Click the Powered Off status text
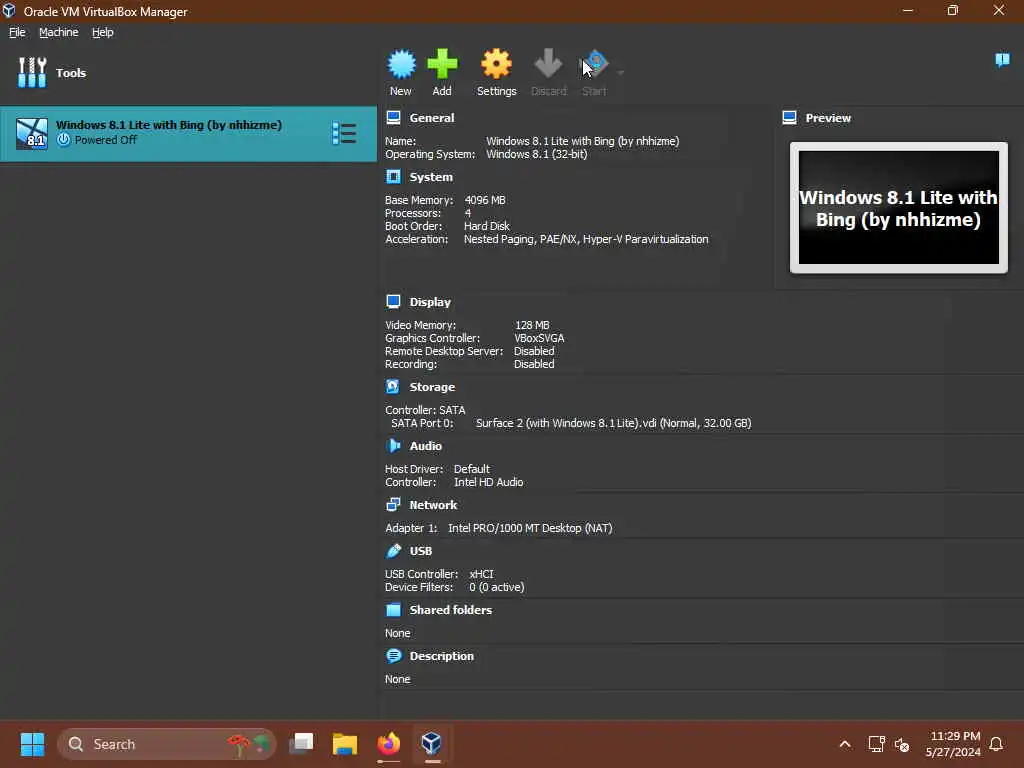 coord(106,140)
